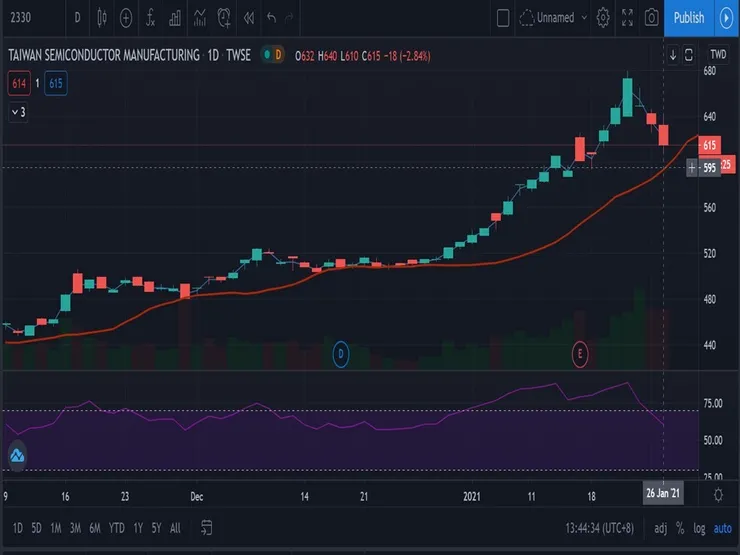Click the Publish button
Viewport: 740px width, 555px height.
[689, 18]
